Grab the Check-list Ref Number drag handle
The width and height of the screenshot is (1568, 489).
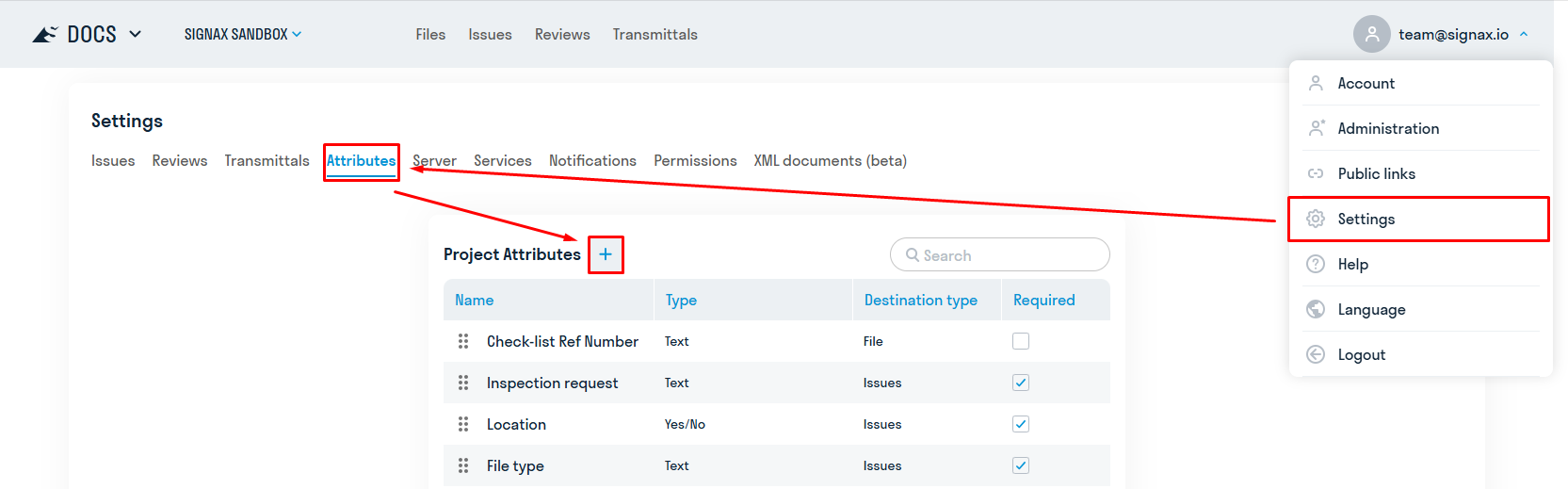(x=463, y=341)
